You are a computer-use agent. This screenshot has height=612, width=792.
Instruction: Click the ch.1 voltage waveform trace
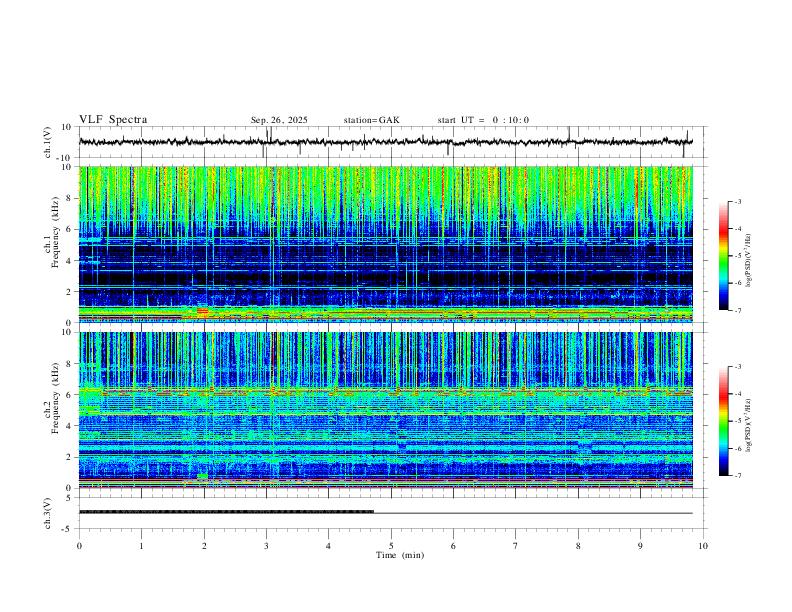point(386,142)
